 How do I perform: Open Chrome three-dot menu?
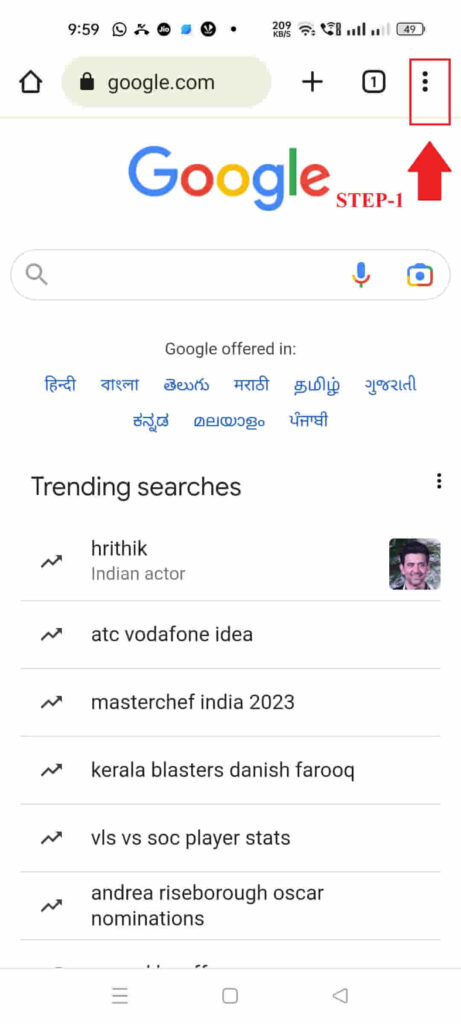pyautogui.click(x=425, y=82)
